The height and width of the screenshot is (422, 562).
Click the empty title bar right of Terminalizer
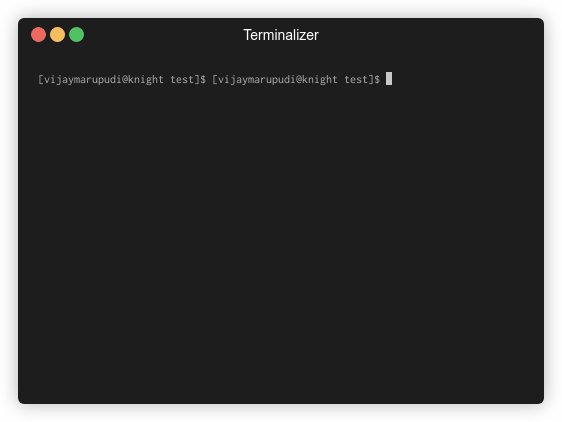(x=430, y=35)
